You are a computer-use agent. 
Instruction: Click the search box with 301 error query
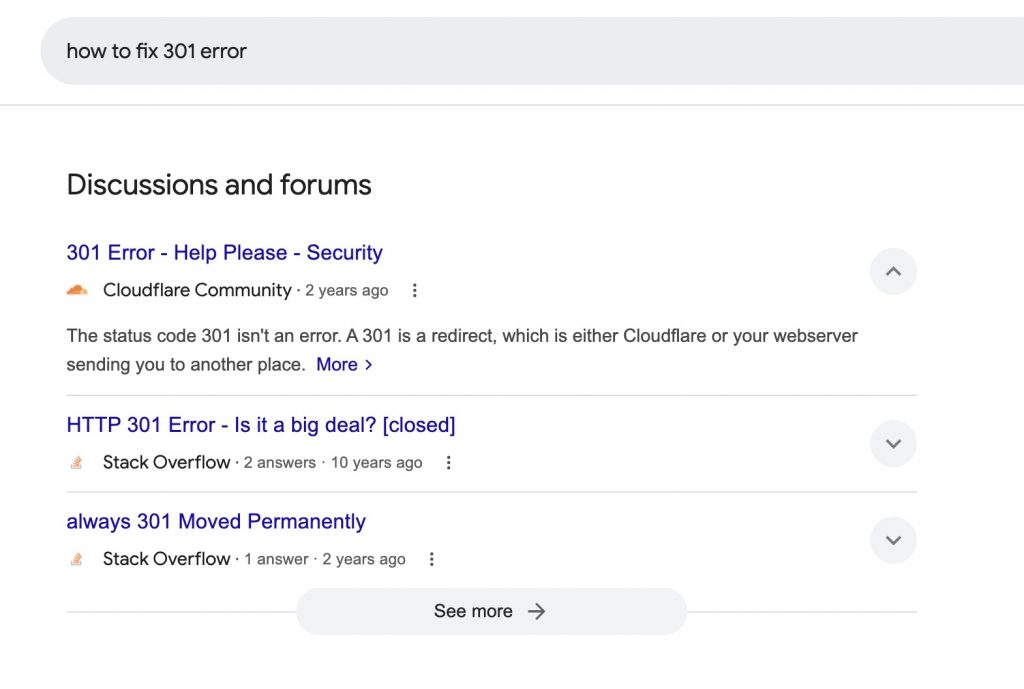click(500, 51)
